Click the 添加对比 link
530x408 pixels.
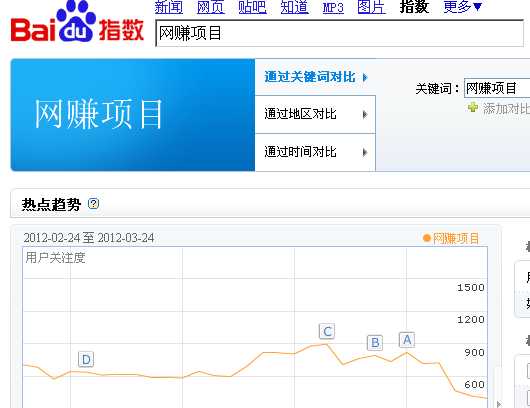point(506,109)
